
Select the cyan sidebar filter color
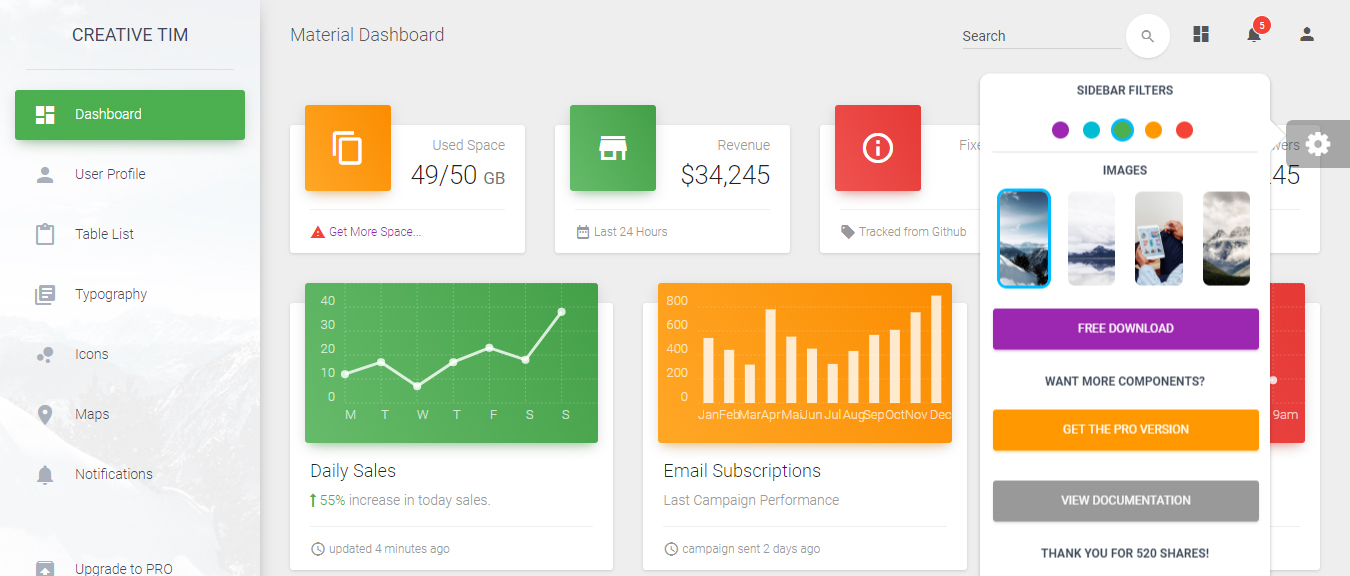point(1092,130)
